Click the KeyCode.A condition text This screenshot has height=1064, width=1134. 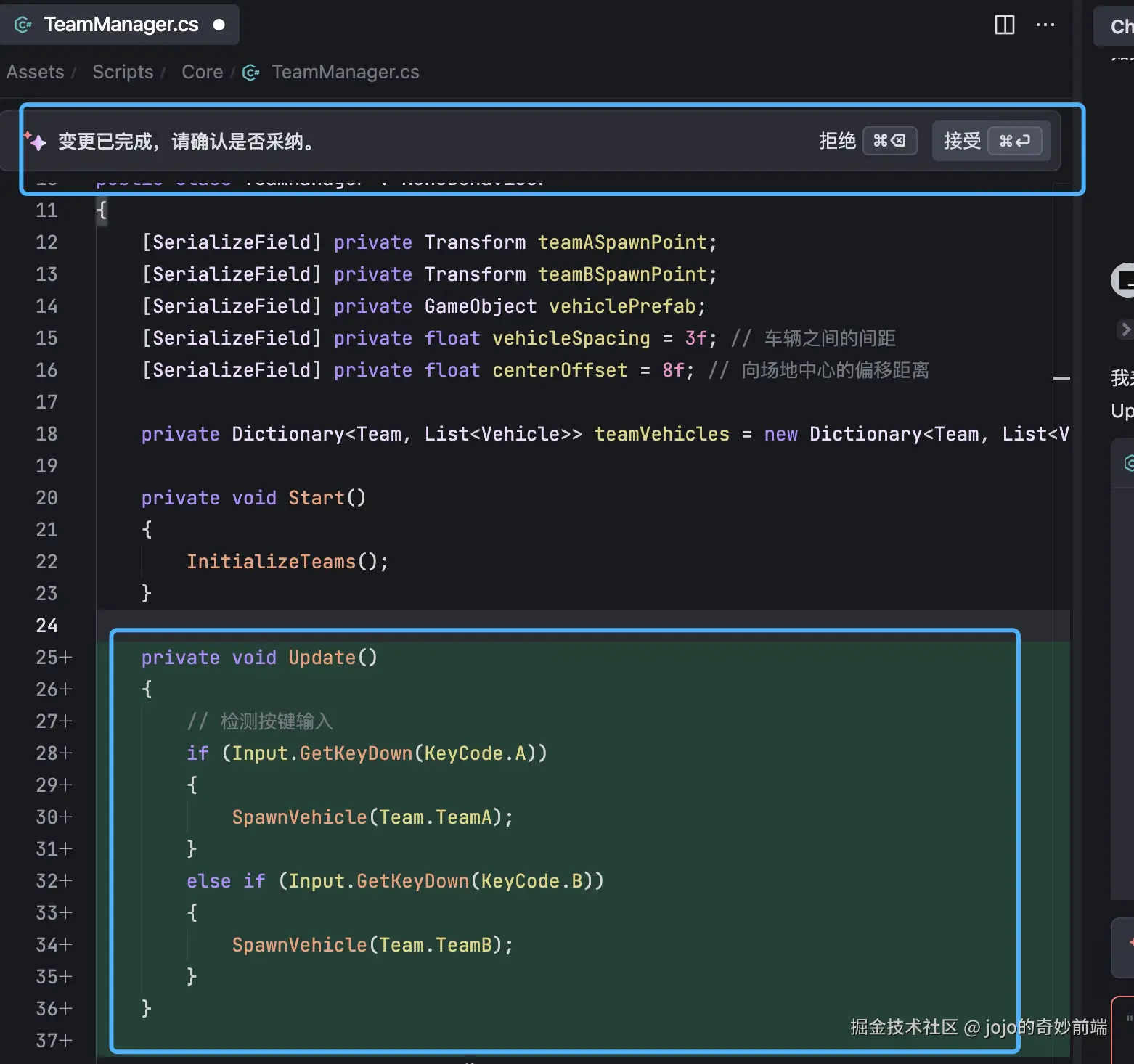(x=475, y=753)
